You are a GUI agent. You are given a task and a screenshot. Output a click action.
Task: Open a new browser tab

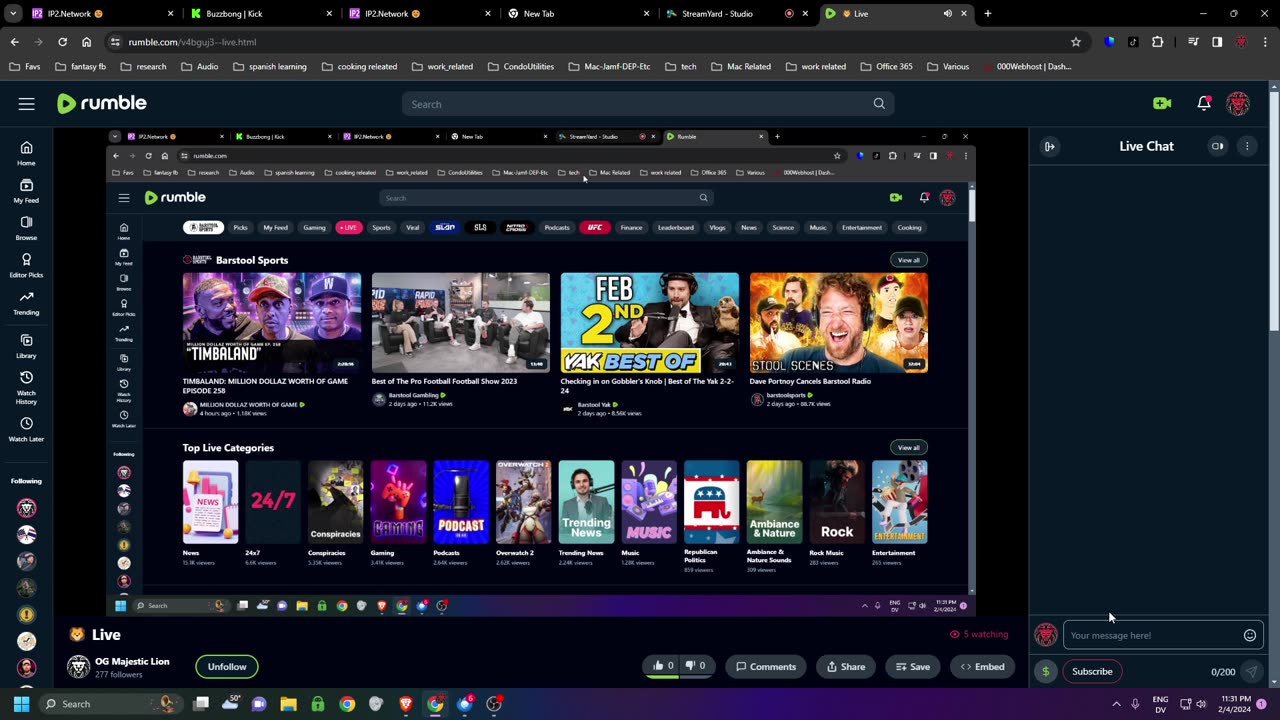(x=987, y=14)
